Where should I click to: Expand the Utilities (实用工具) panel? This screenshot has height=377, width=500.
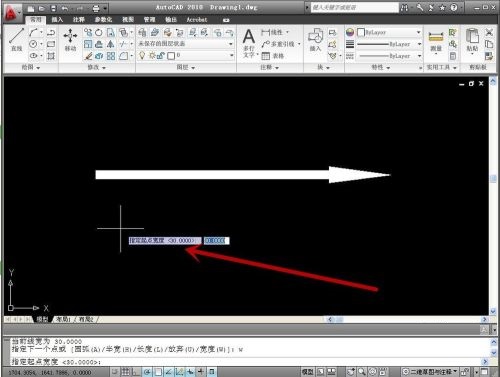(441, 68)
